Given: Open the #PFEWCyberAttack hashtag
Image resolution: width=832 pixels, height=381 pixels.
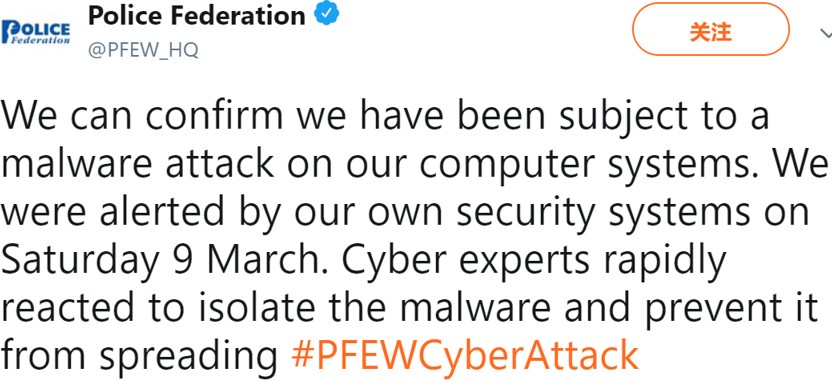Looking at the screenshot, I should click(x=465, y=354).
